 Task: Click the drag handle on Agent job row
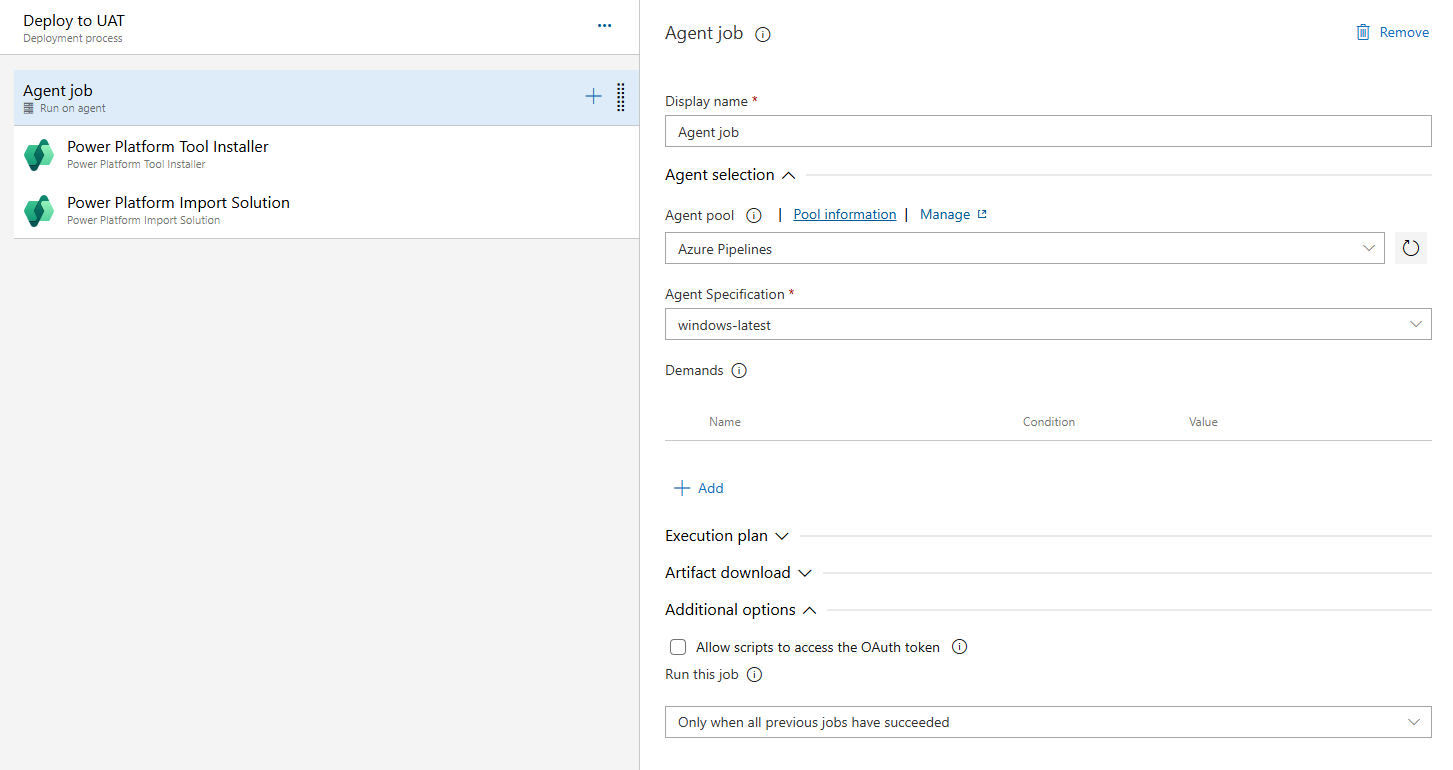coord(621,97)
